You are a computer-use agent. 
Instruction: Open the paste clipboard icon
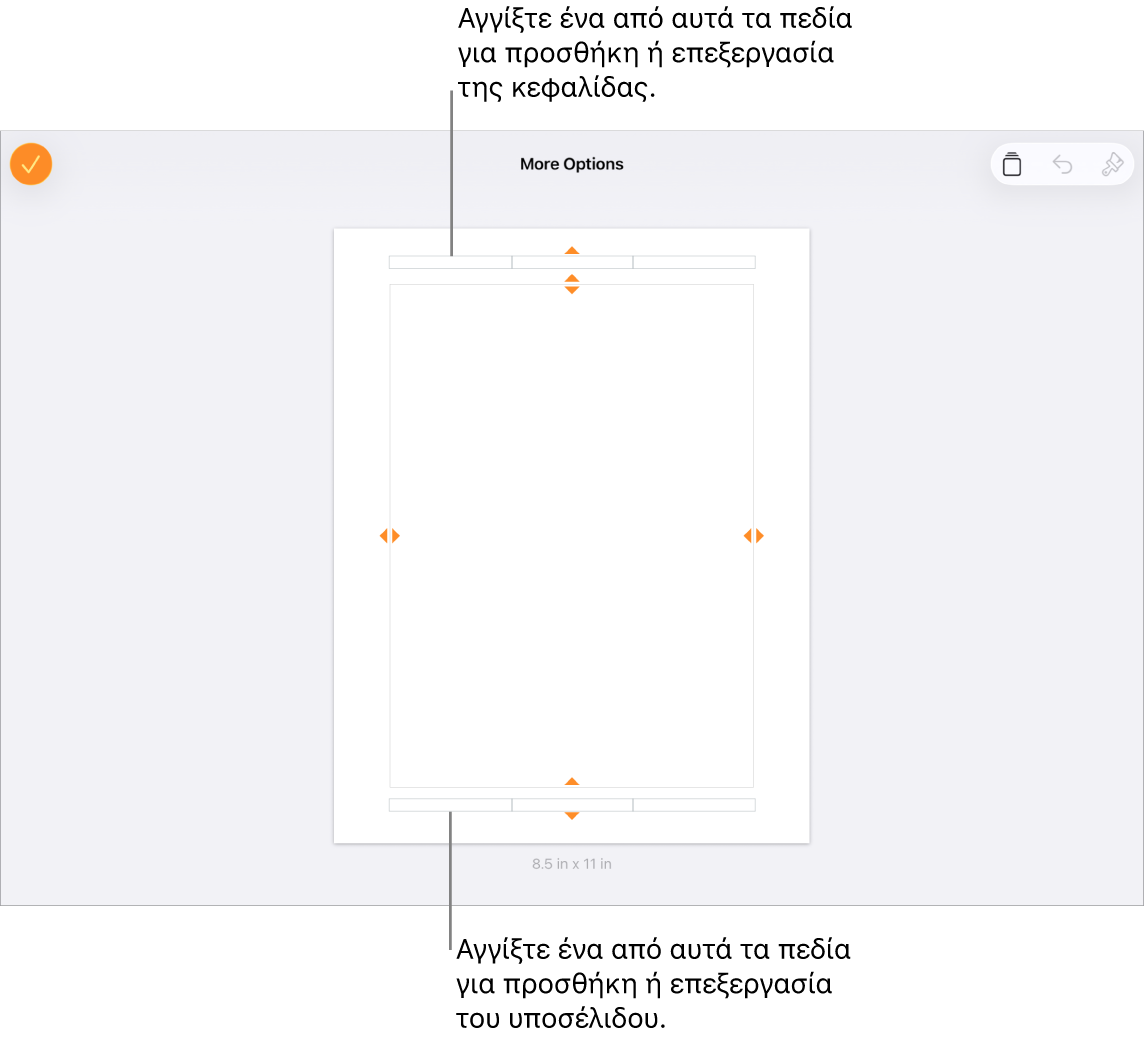[1012, 164]
